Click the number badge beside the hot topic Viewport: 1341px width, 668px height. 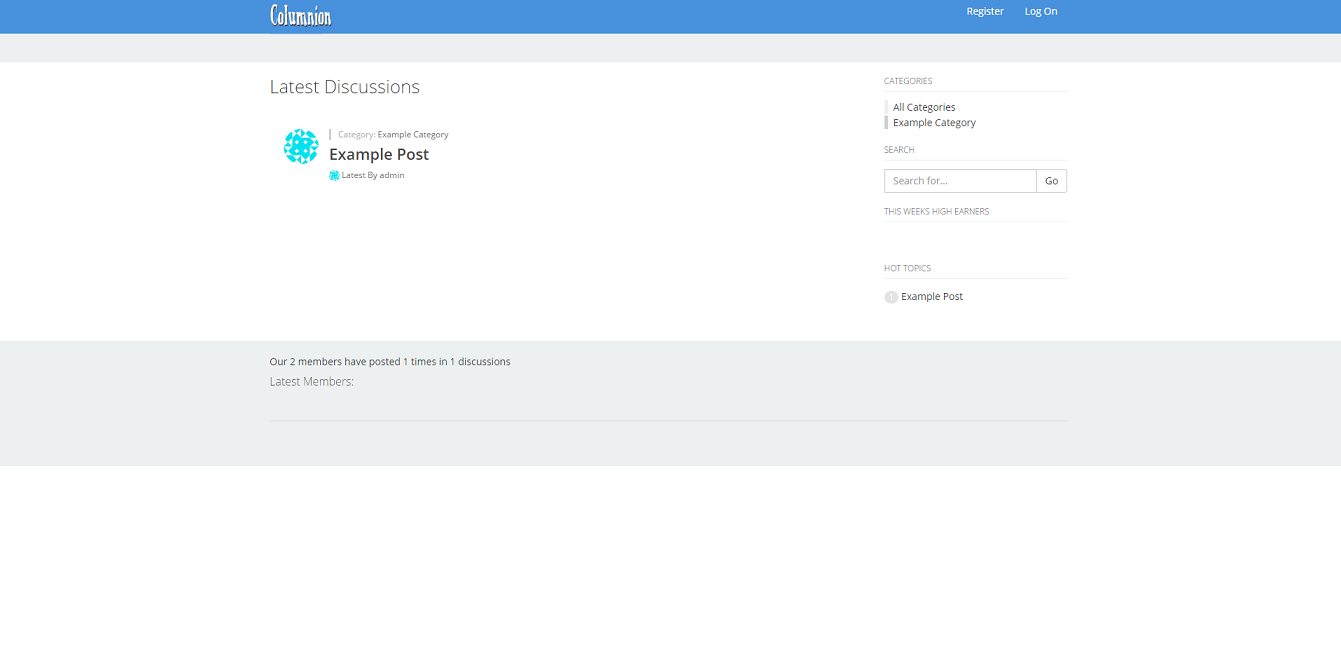[x=891, y=297]
